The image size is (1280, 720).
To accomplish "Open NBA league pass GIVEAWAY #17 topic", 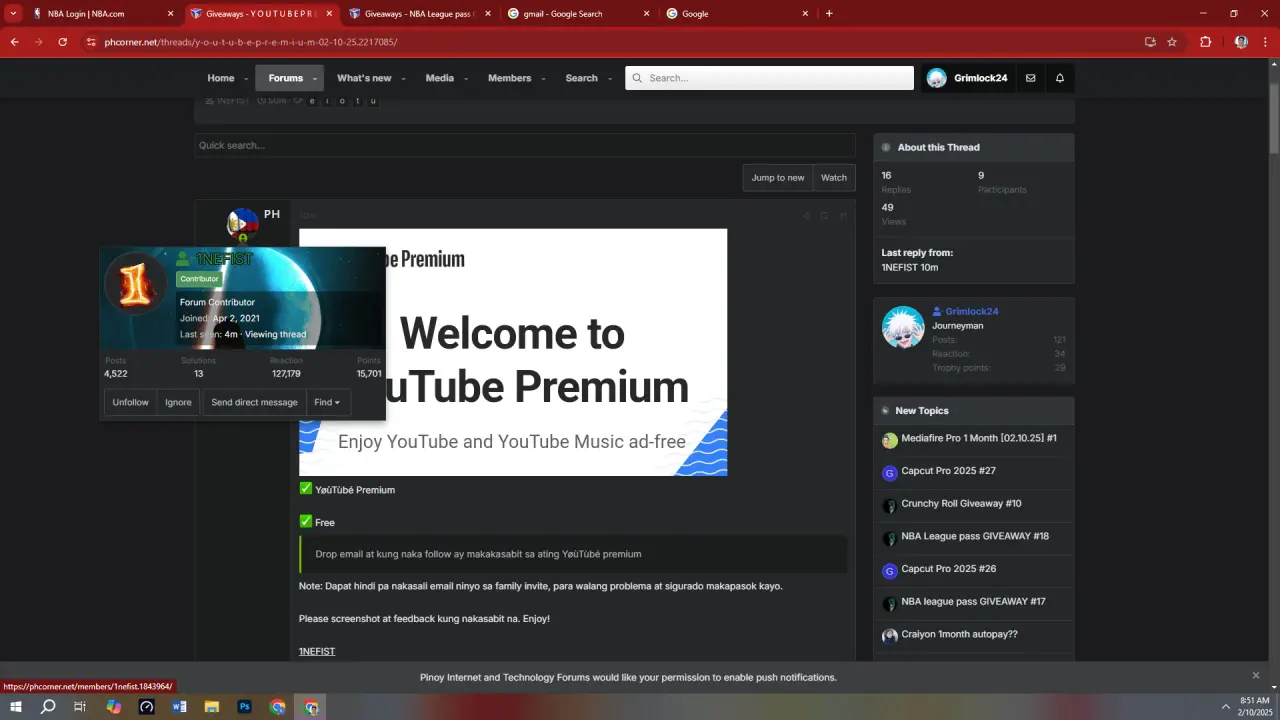I will (x=973, y=602).
